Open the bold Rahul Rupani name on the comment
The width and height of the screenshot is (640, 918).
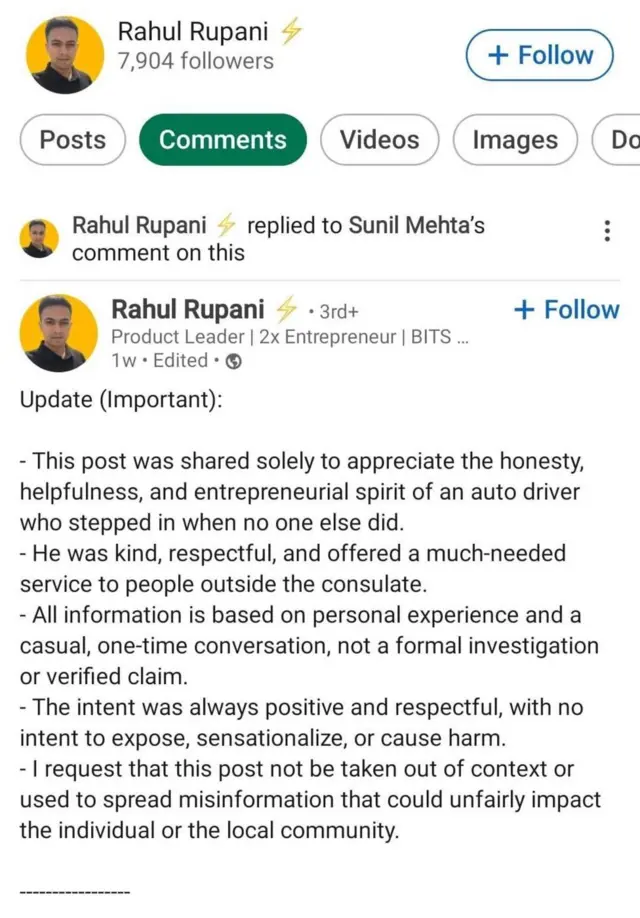pos(188,310)
